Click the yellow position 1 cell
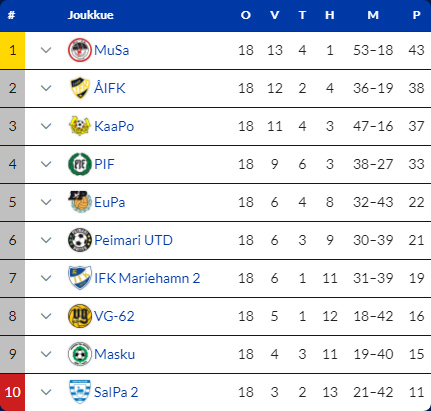Screen dimensions: 431x411 (x=12, y=50)
